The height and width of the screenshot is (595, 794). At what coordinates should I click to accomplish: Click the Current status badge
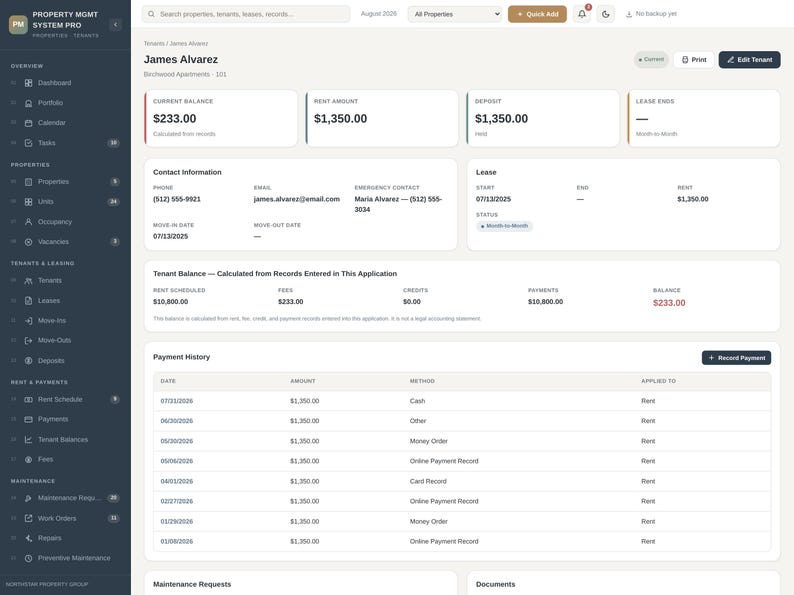click(x=651, y=60)
